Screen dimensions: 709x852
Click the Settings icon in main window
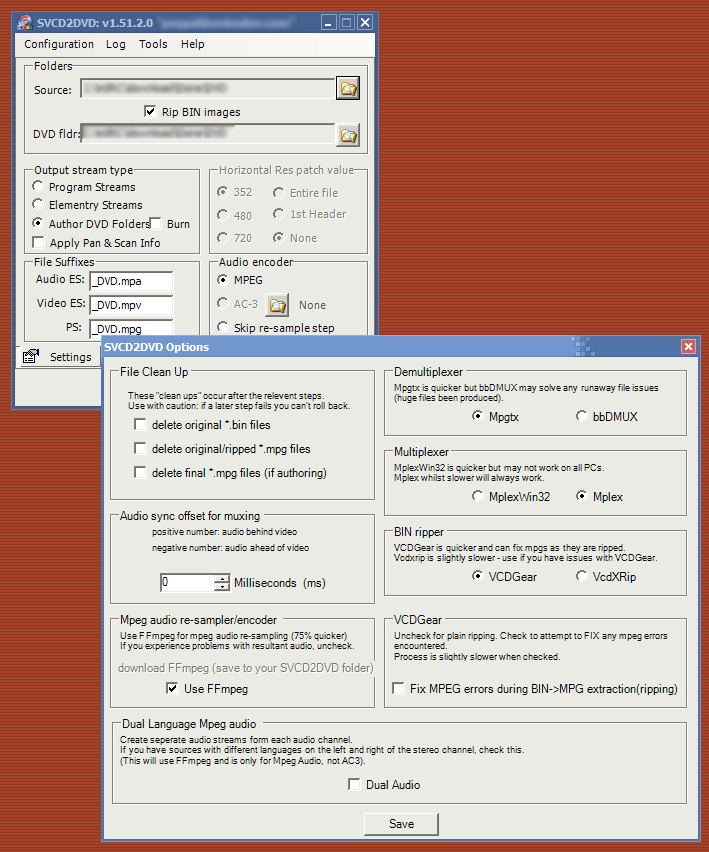click(x=31, y=356)
